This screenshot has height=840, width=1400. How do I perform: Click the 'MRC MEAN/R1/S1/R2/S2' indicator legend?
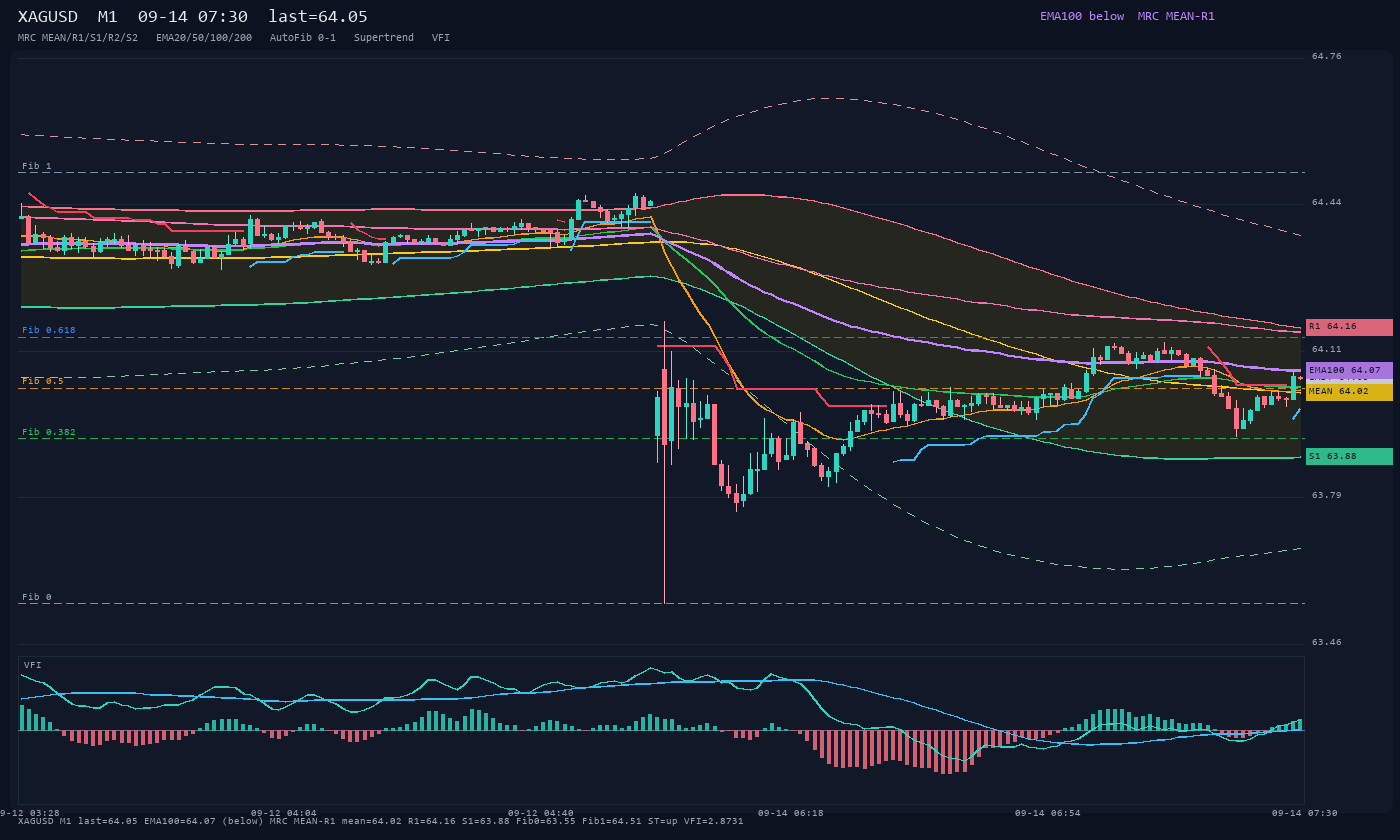(78, 38)
